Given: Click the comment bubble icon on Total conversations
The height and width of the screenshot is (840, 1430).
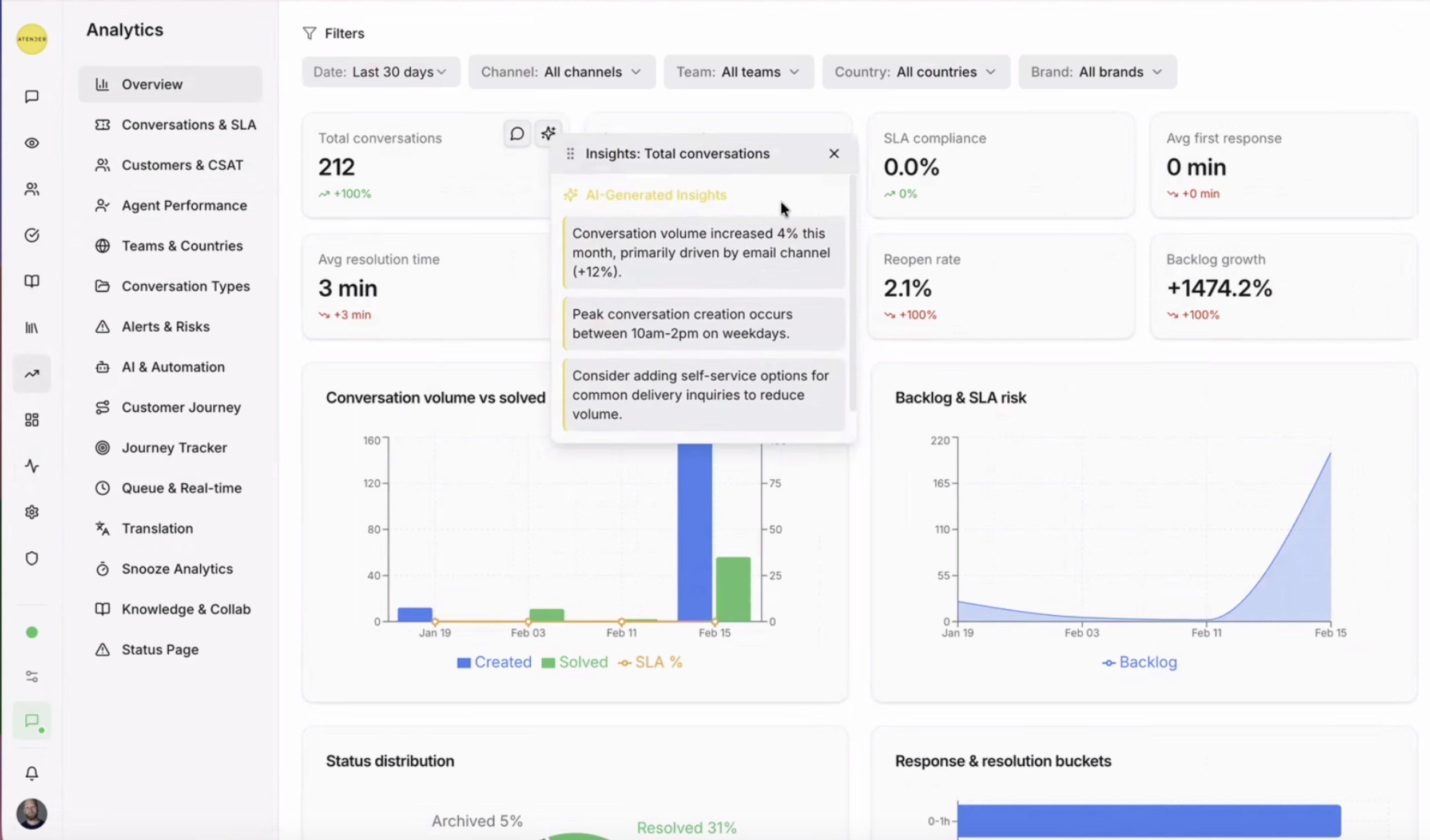Looking at the screenshot, I should click(x=517, y=133).
